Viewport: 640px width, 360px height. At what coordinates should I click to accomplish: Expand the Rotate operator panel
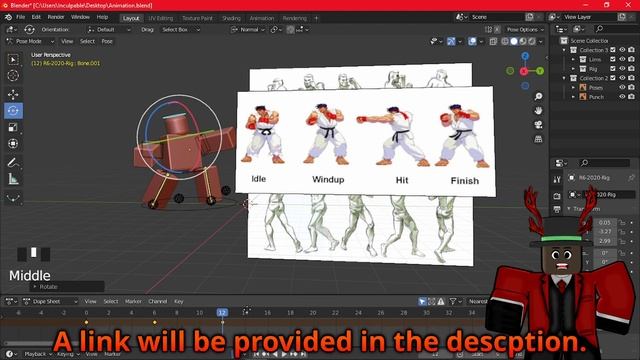[35, 287]
